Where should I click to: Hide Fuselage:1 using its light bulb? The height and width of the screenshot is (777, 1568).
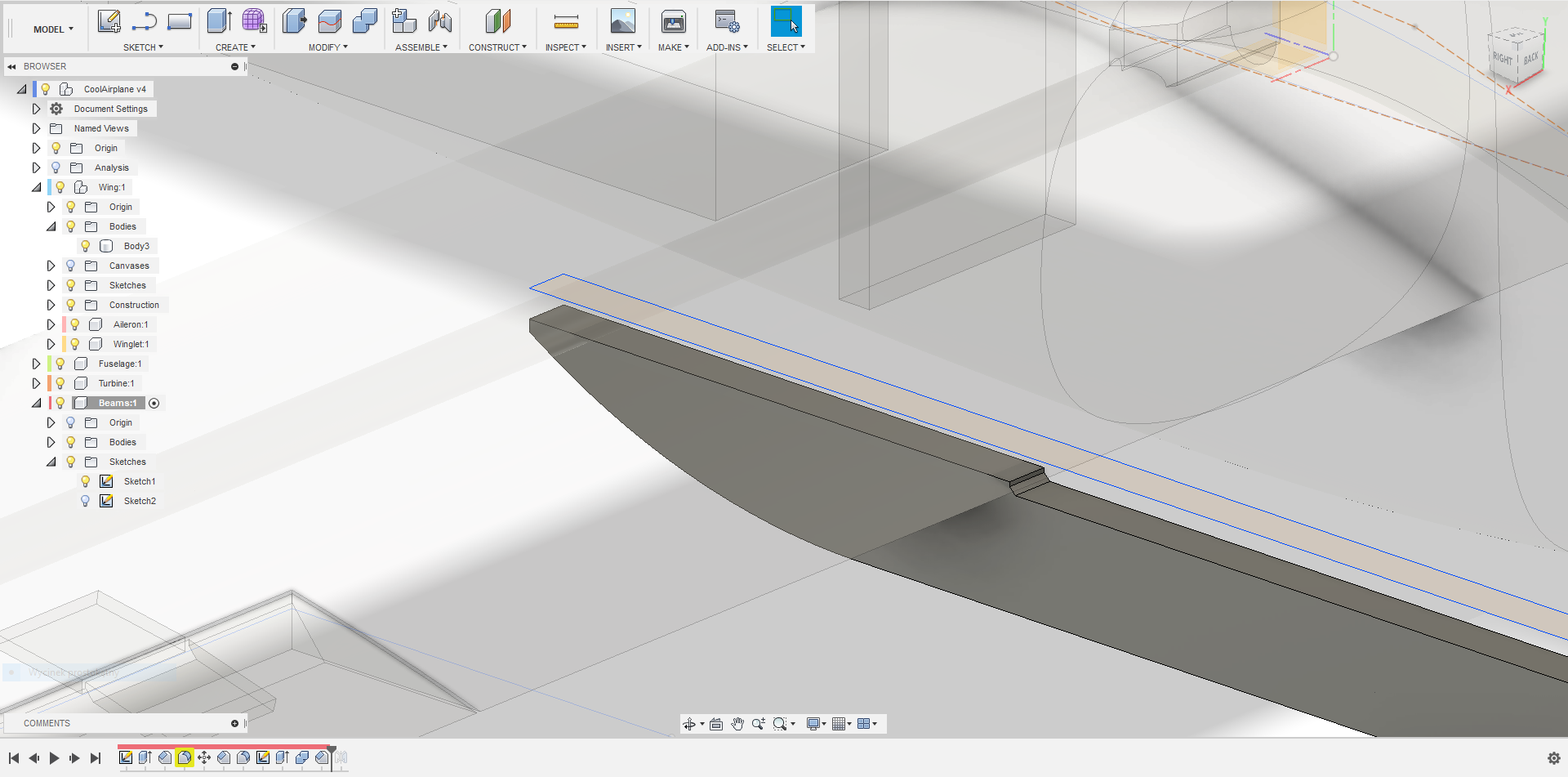point(60,364)
